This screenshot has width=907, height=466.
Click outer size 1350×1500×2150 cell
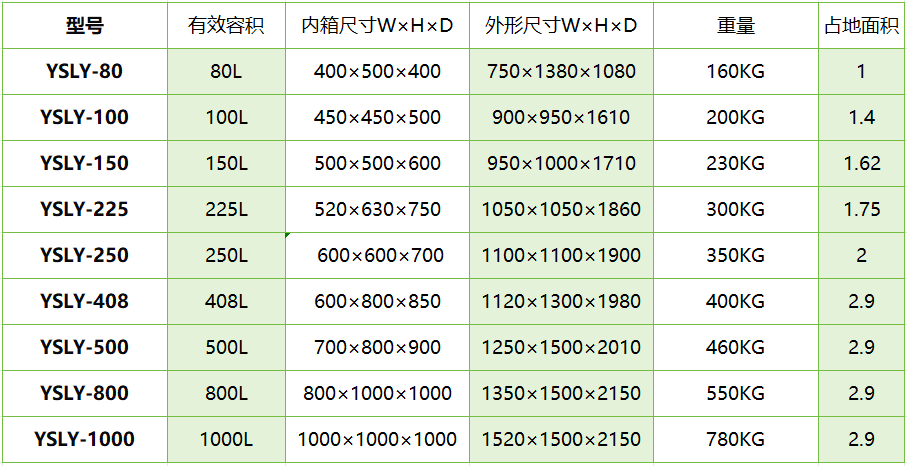click(x=561, y=394)
